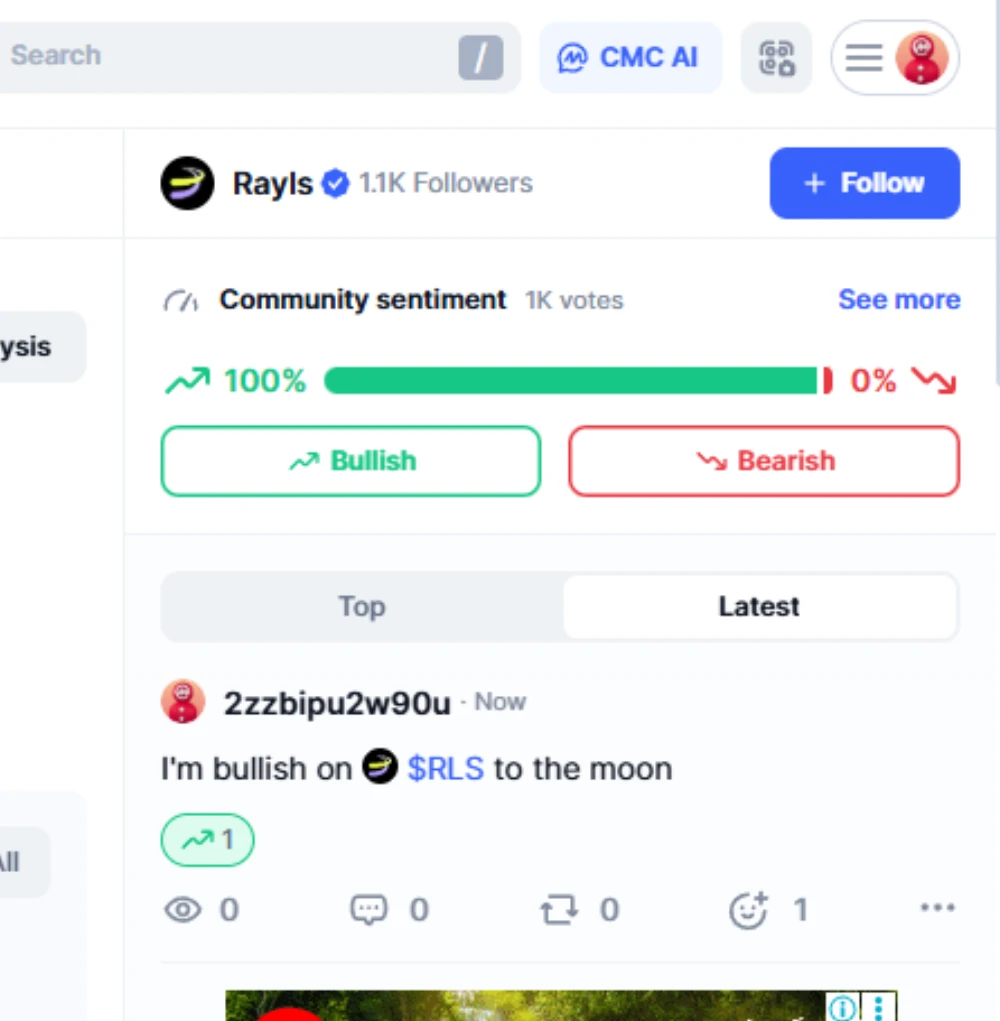Click the Rayls logo avatar
This screenshot has width=1000, height=1021.
point(187,183)
